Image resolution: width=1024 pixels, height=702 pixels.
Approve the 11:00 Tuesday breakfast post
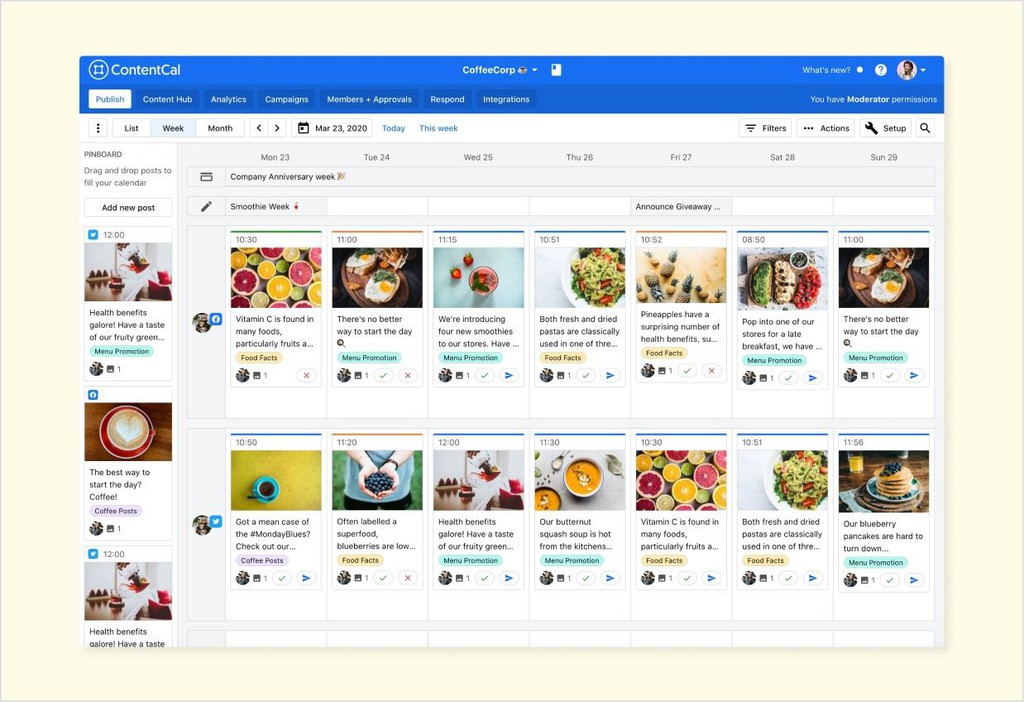(x=383, y=375)
